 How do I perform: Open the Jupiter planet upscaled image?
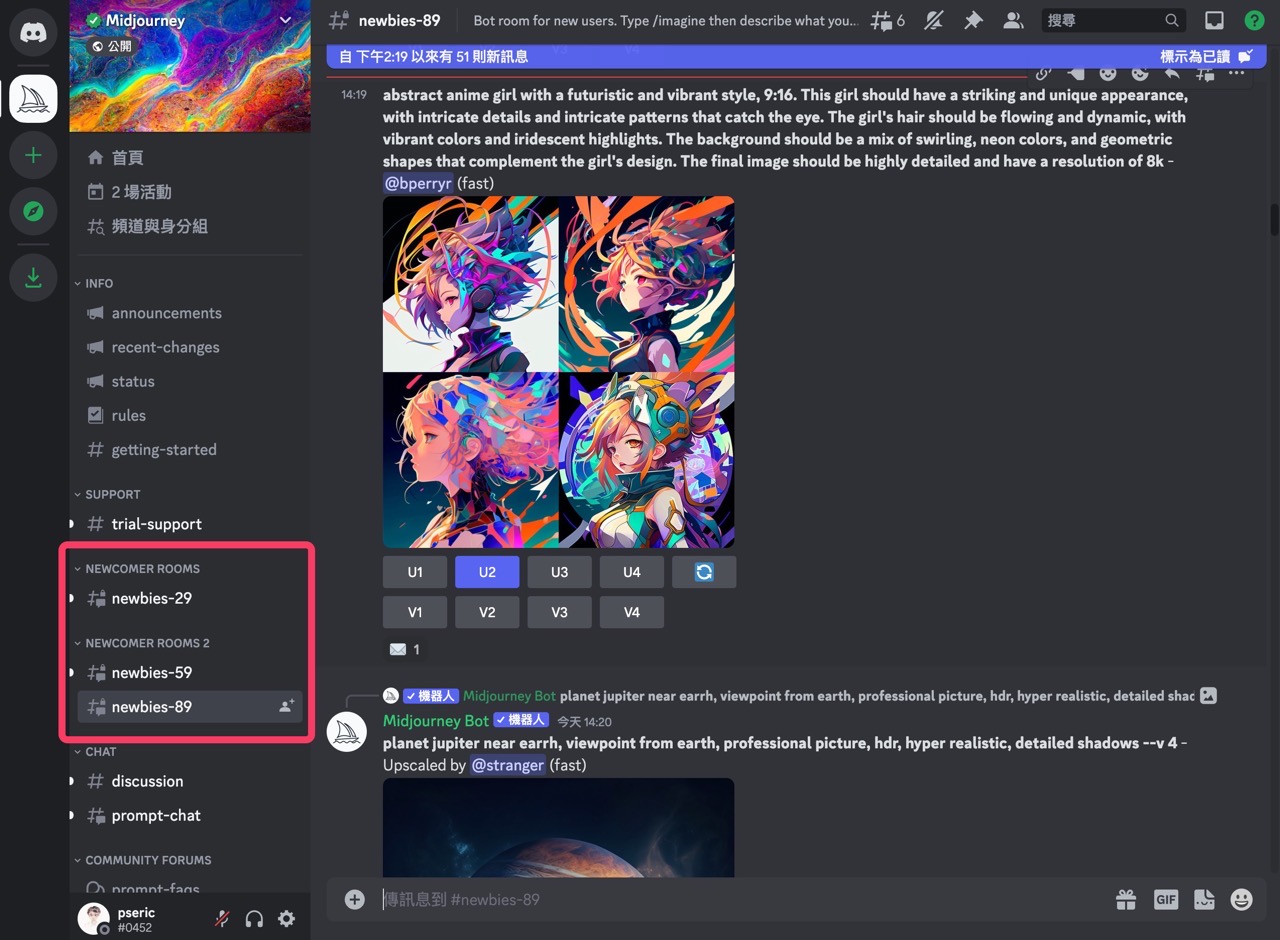click(559, 829)
